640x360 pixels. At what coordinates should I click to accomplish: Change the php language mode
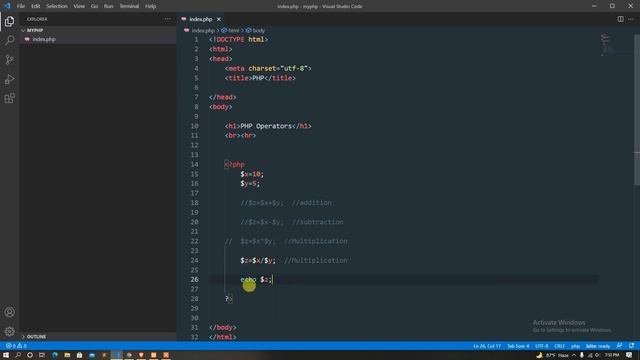point(575,346)
